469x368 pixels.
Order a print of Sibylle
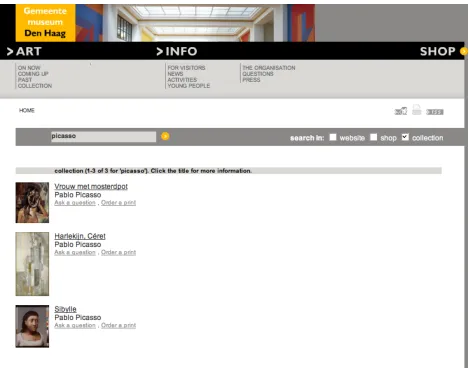click(x=118, y=325)
